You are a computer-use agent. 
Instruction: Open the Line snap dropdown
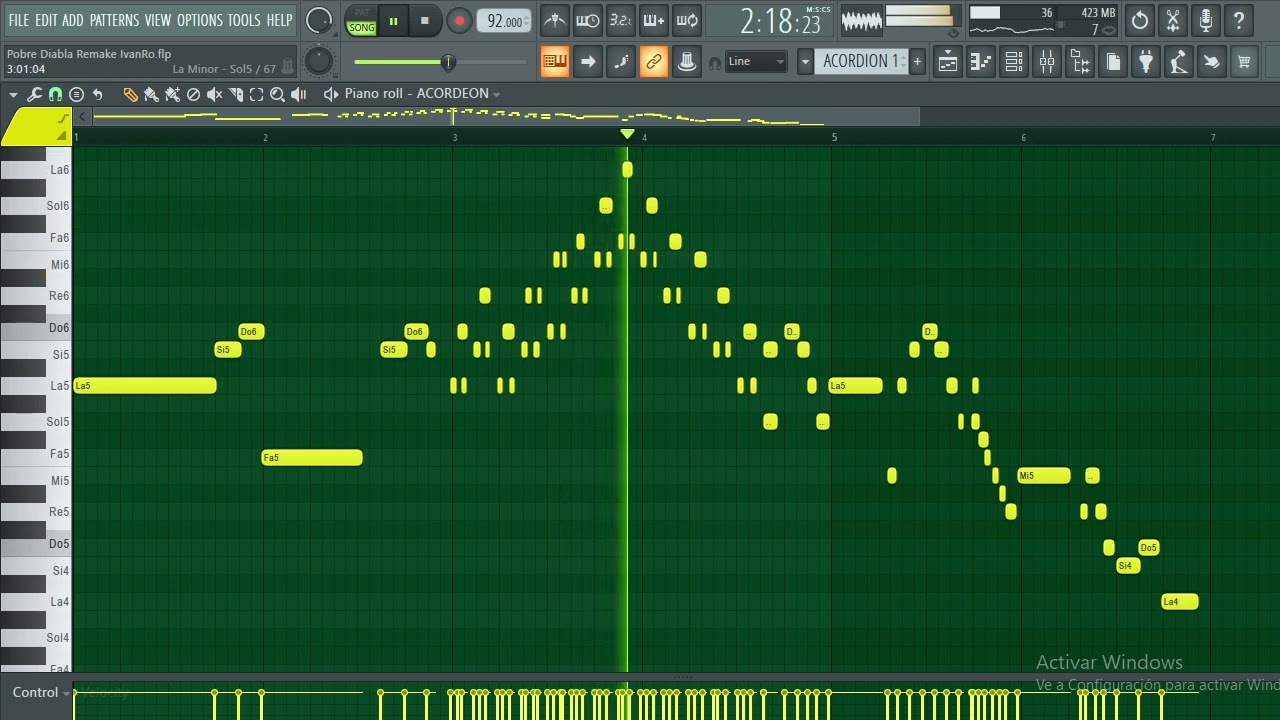pos(755,62)
